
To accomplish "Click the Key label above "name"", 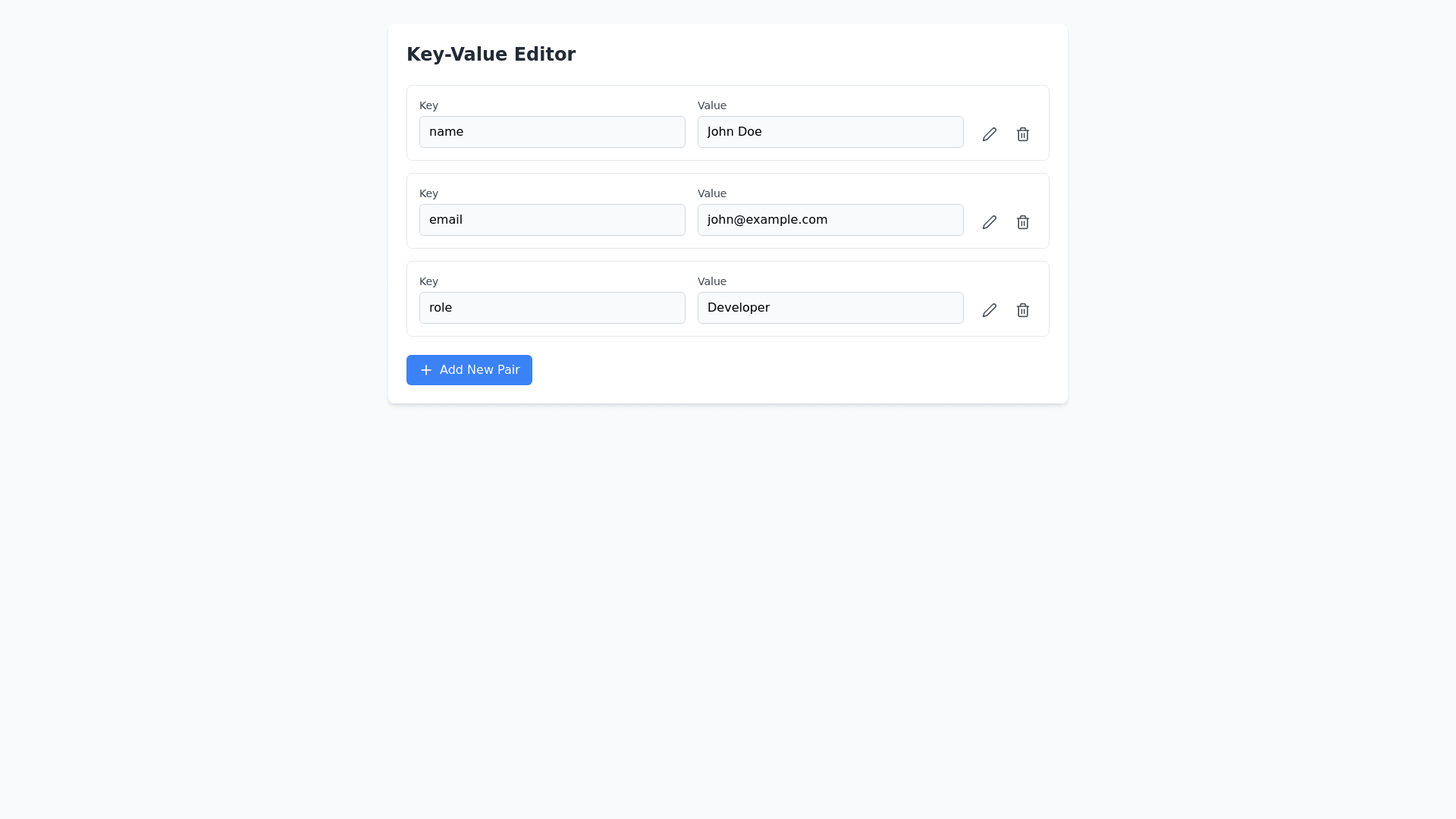I will tap(428, 105).
